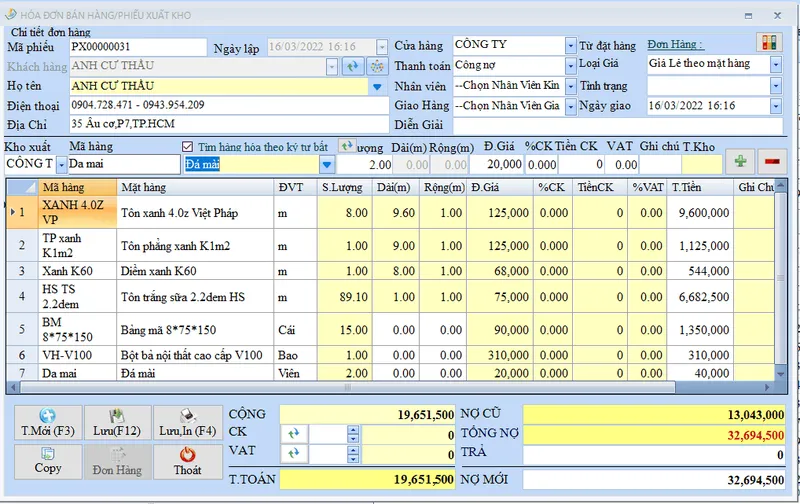Click the refresh icon in the CK row
The image size is (800, 504).
click(293, 434)
